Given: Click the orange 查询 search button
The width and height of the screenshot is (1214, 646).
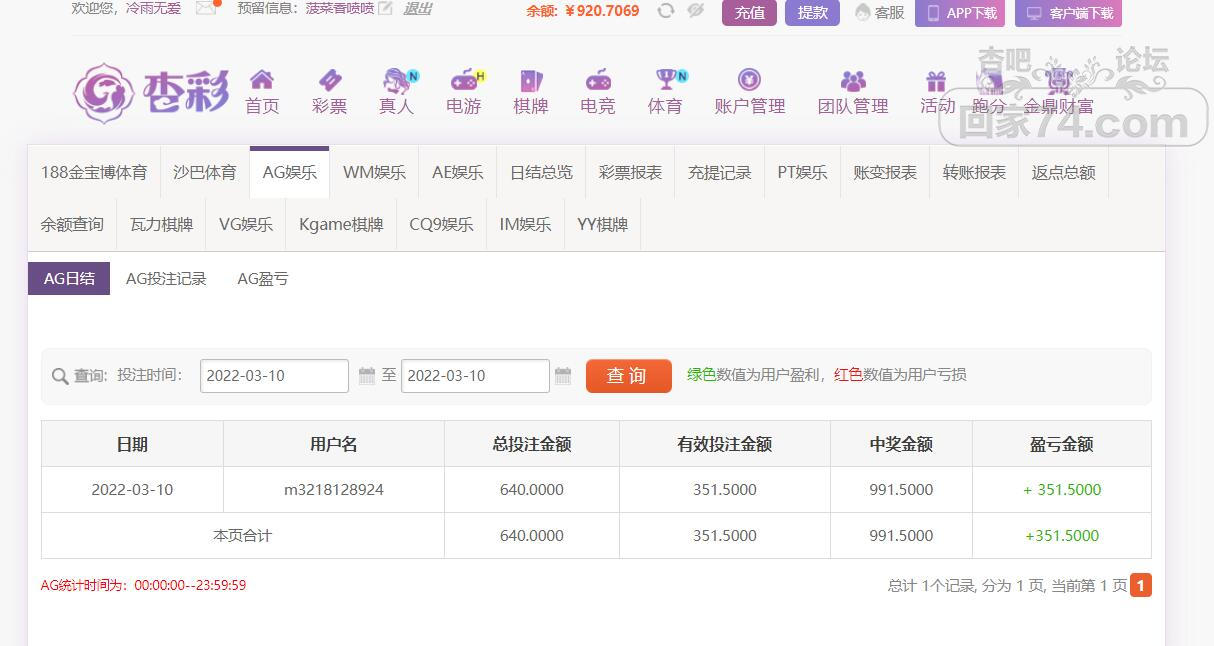Looking at the screenshot, I should click(628, 376).
